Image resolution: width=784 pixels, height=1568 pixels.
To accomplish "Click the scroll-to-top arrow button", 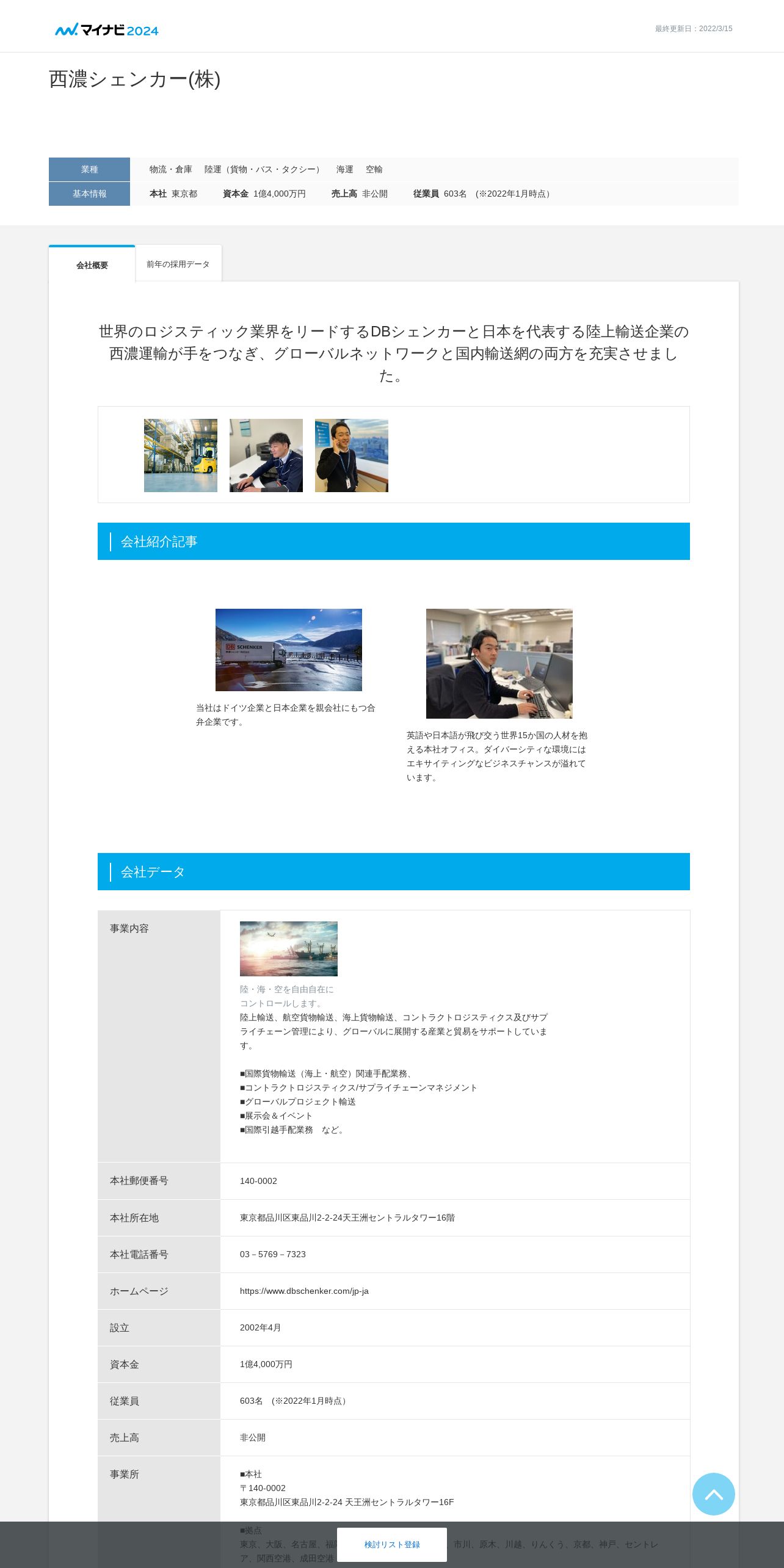I will [713, 1494].
